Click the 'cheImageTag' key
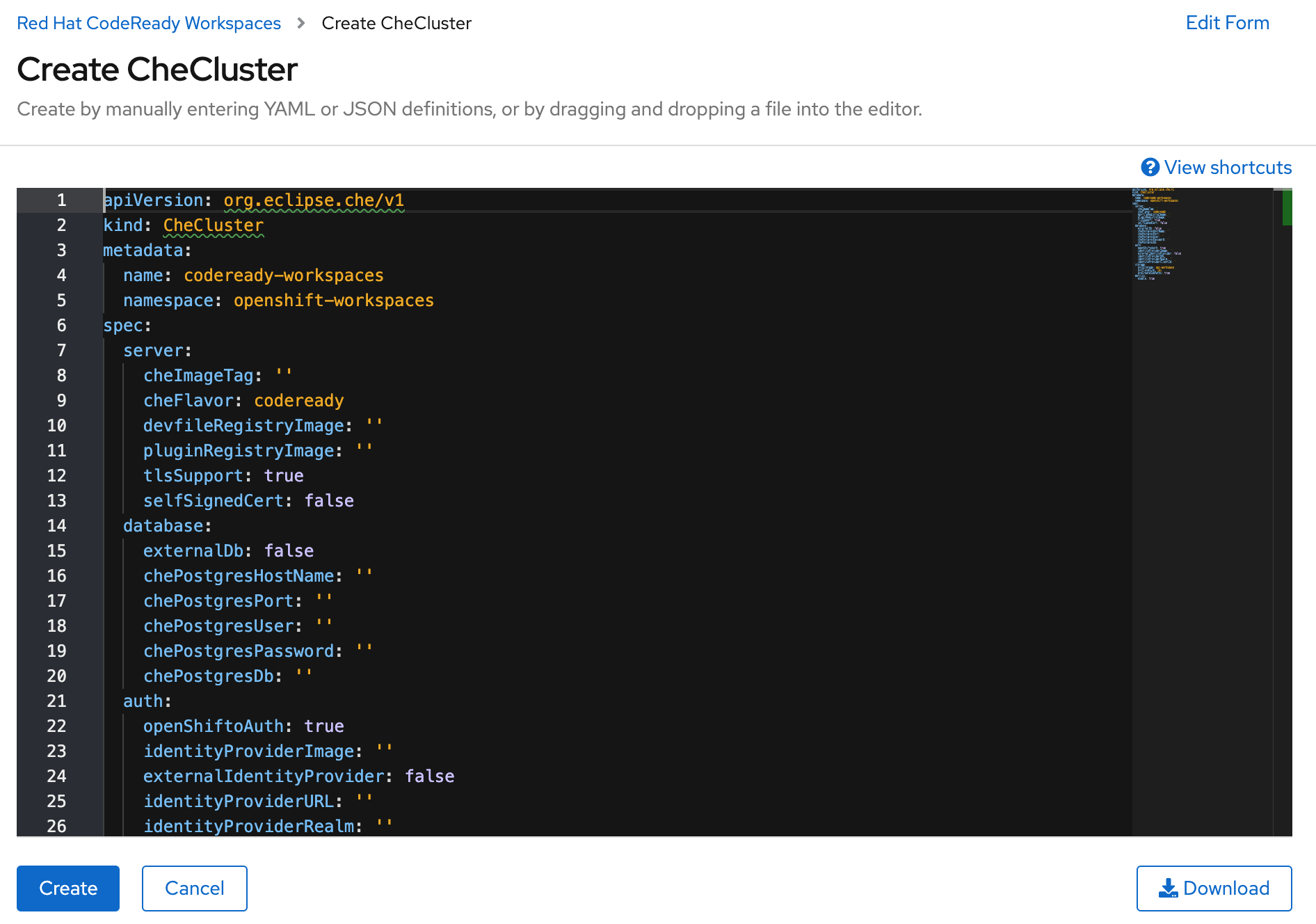The image size is (1316, 924). click(198, 376)
